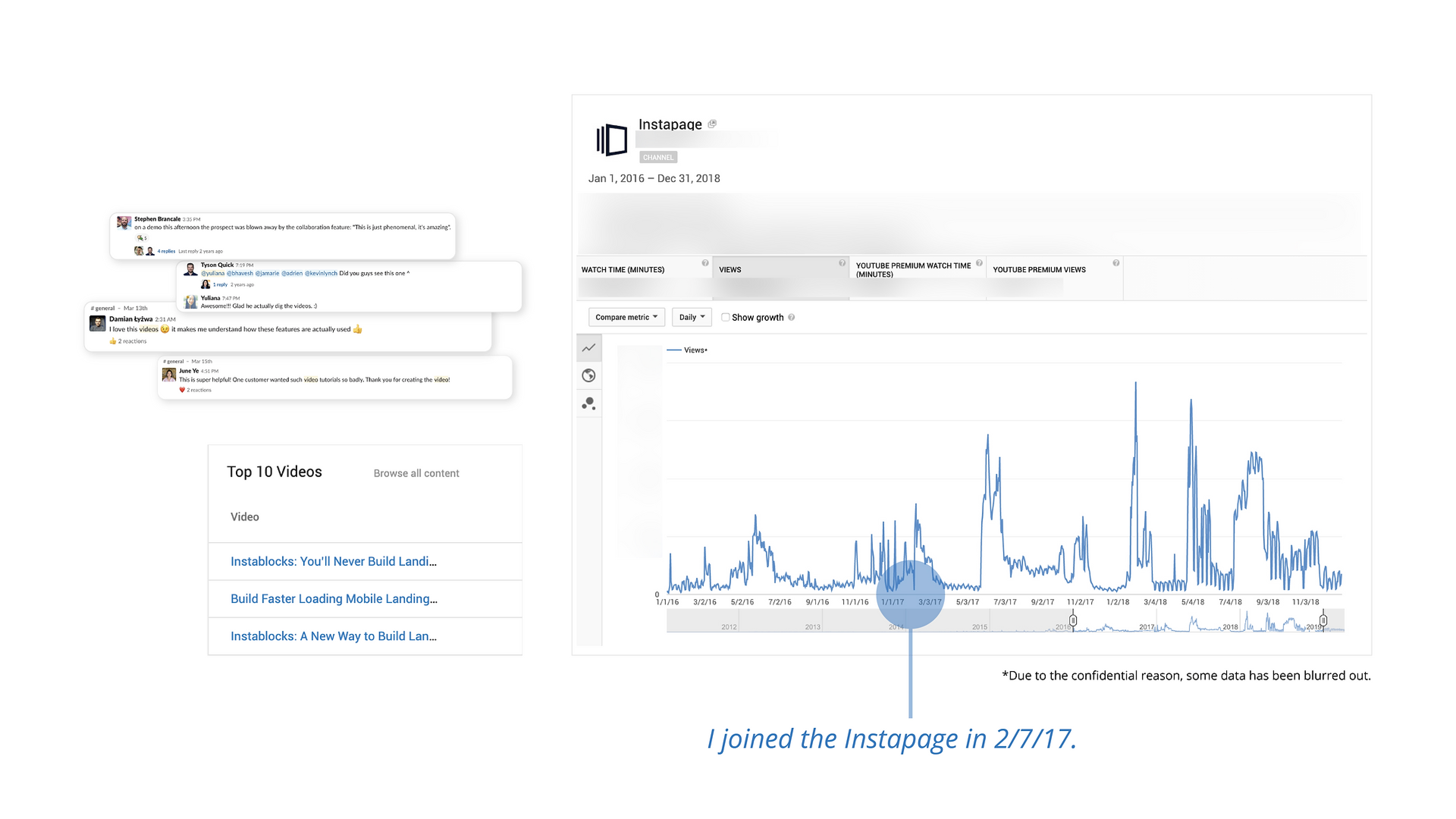This screenshot has width=1456, height=819.
Task: Select the line chart view icon
Action: (x=588, y=348)
